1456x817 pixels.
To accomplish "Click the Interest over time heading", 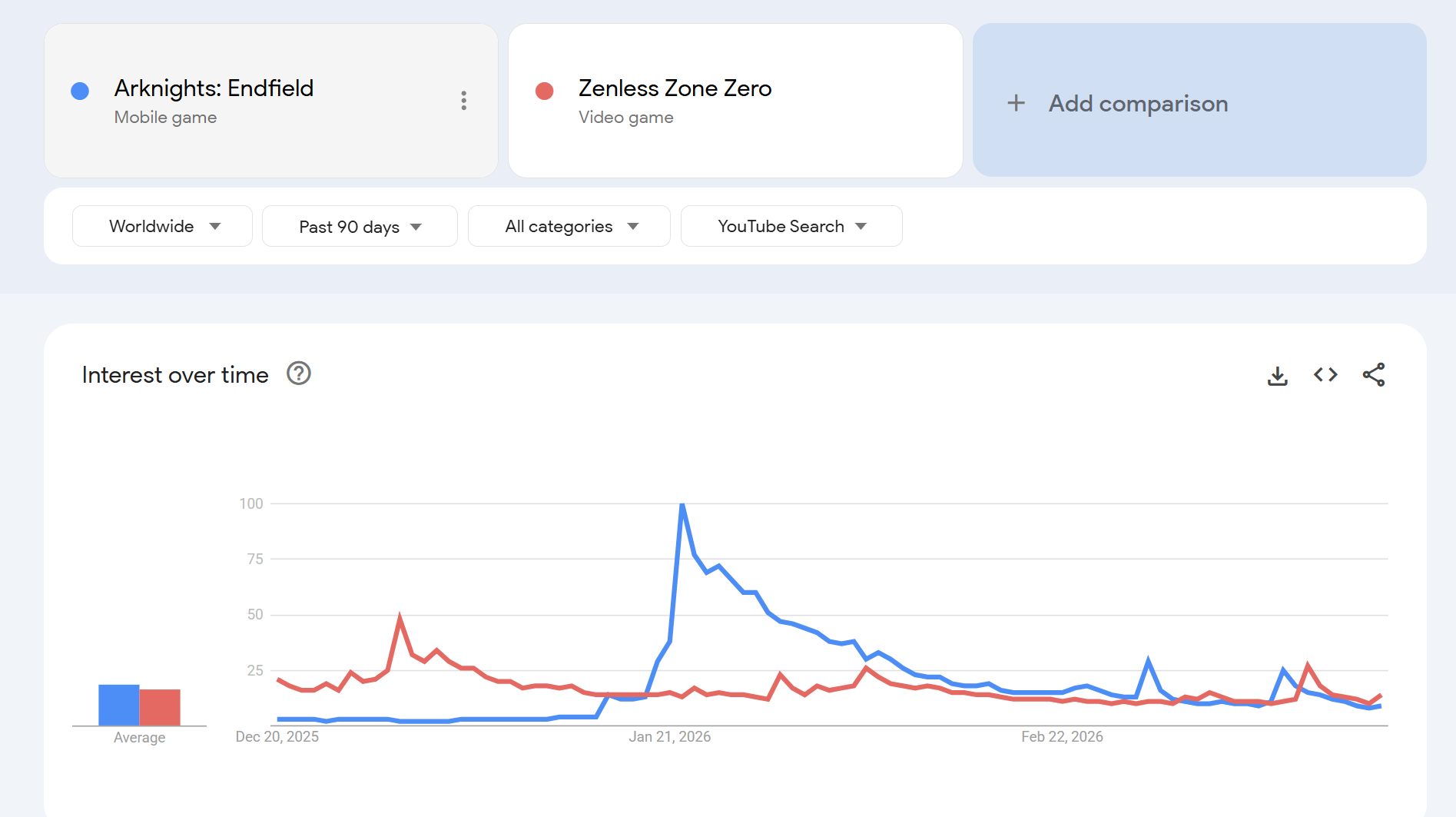I will tap(175, 375).
